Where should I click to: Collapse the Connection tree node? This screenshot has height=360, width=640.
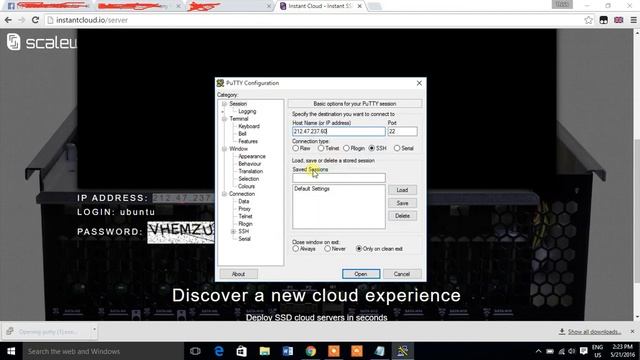(x=224, y=194)
